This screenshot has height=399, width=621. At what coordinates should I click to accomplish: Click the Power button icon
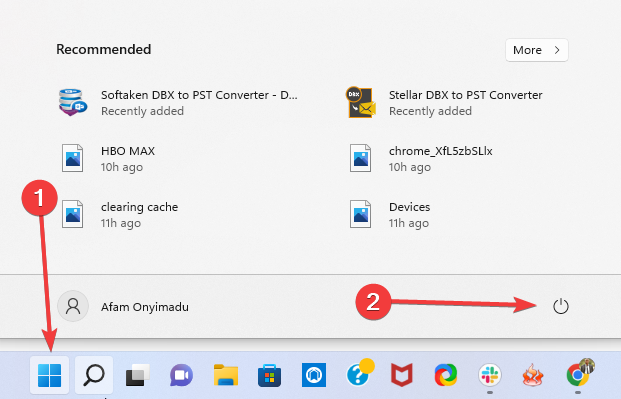coord(560,306)
